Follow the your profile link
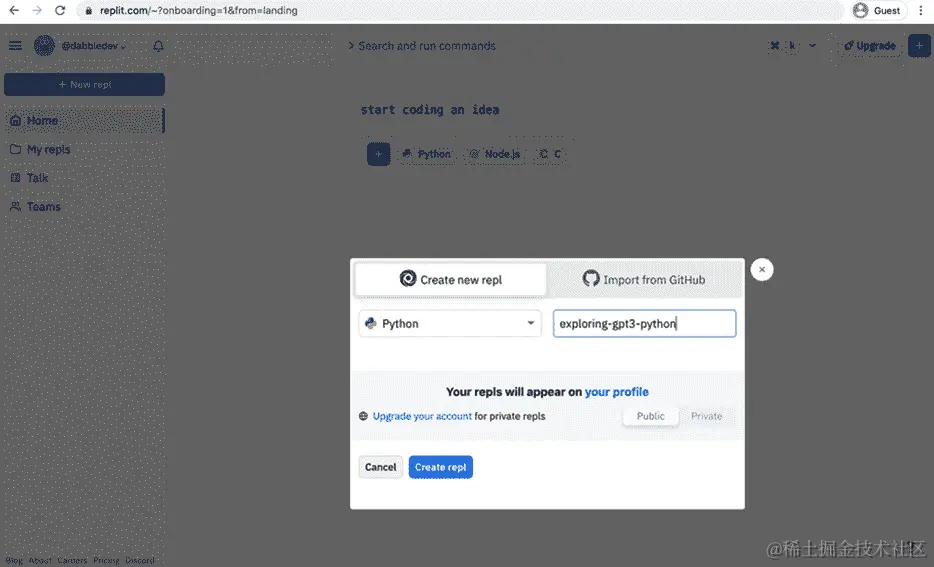The width and height of the screenshot is (934, 567). coord(617,392)
